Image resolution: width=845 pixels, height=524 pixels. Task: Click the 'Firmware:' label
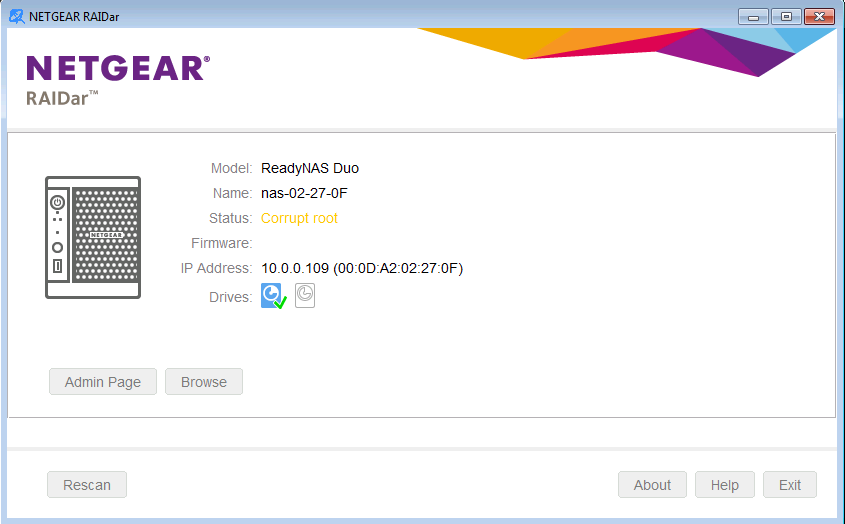pos(221,243)
